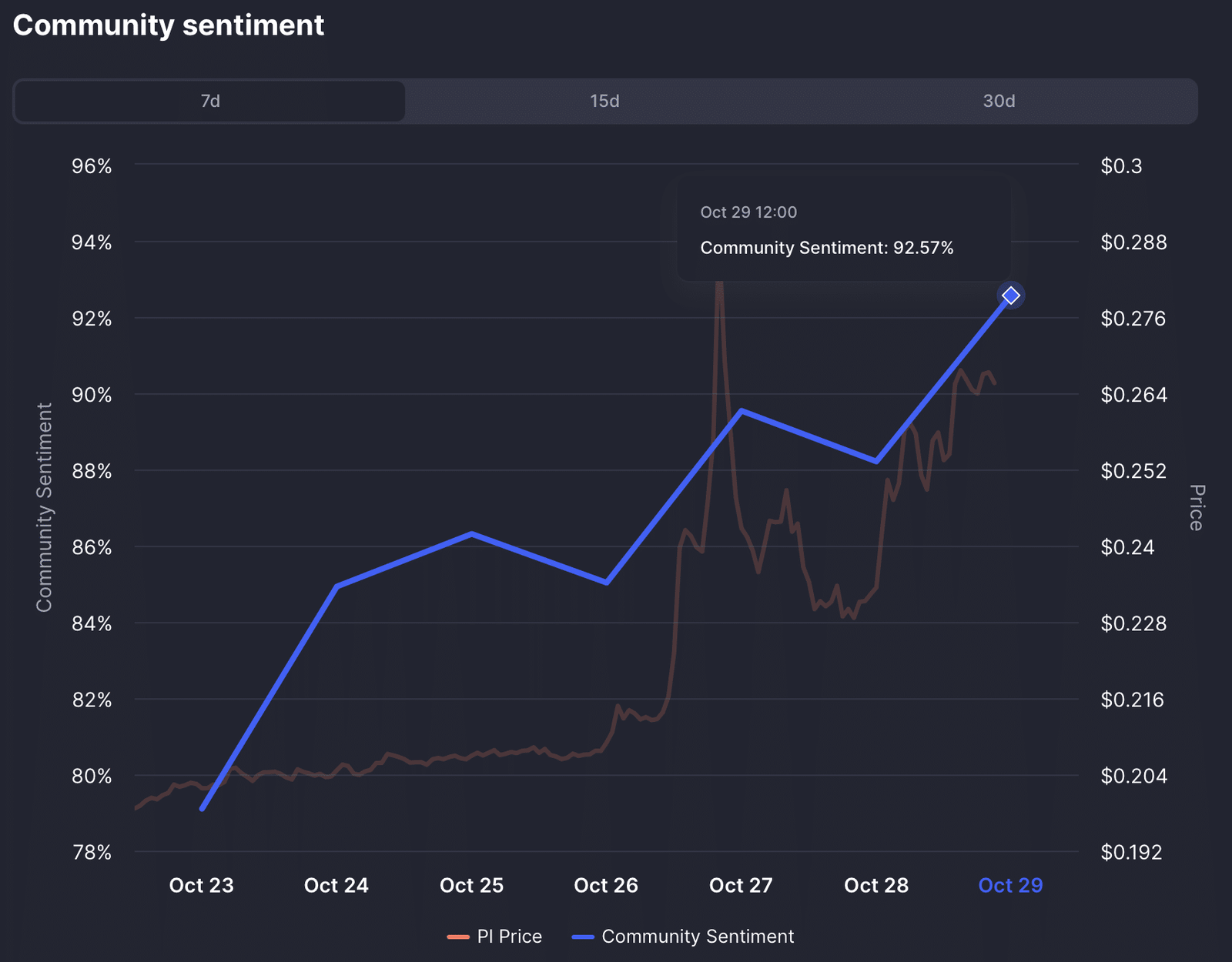Click the Oct 26 x-axis date label

pyautogui.click(x=606, y=886)
